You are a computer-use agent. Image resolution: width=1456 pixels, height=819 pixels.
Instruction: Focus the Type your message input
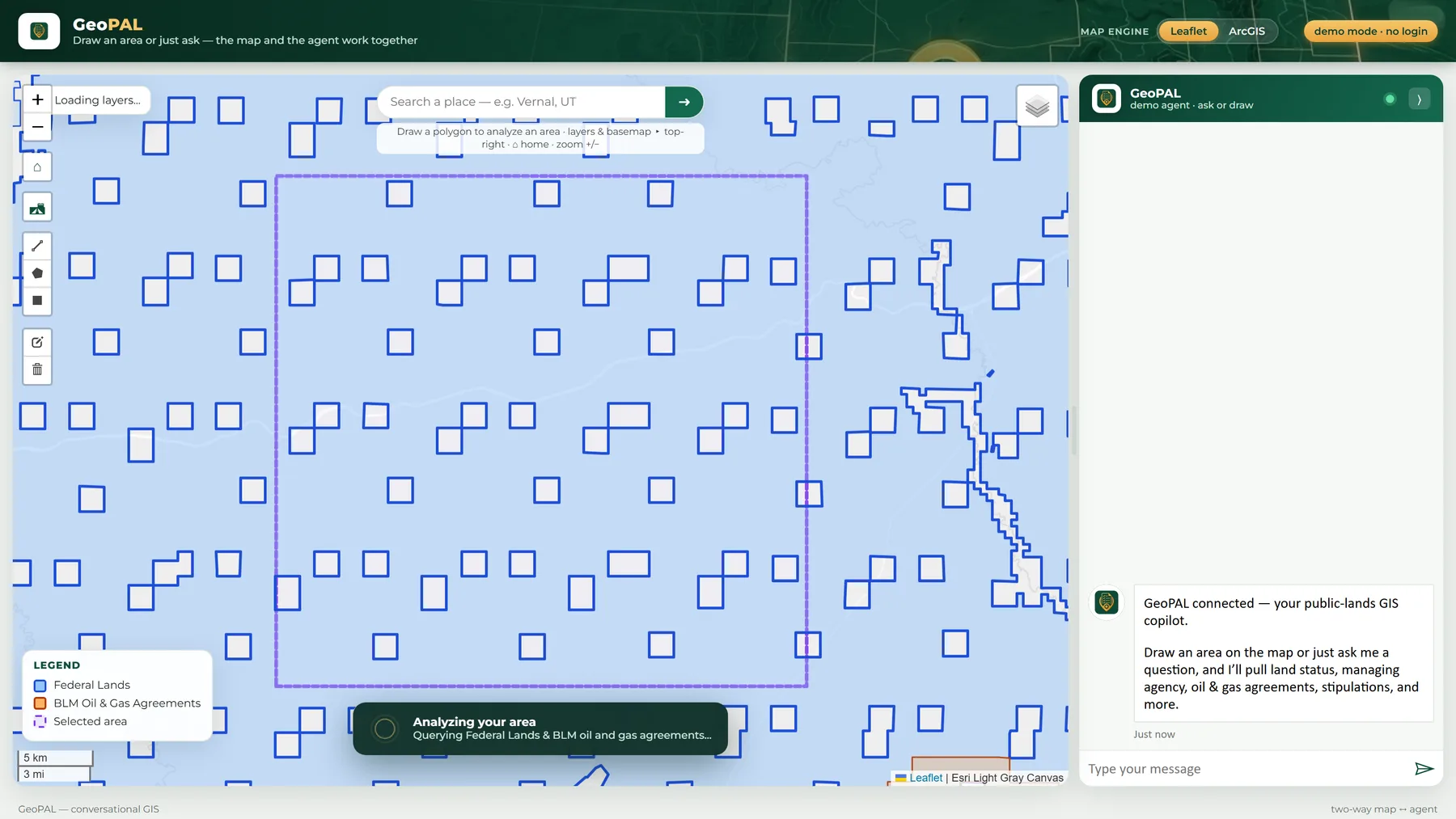(1246, 769)
